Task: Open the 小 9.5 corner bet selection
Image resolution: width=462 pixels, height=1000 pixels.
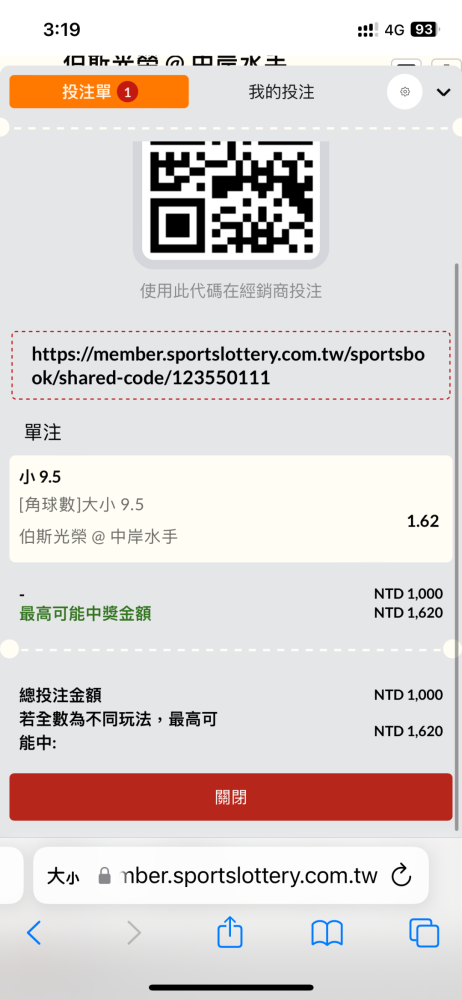Action: coord(231,508)
